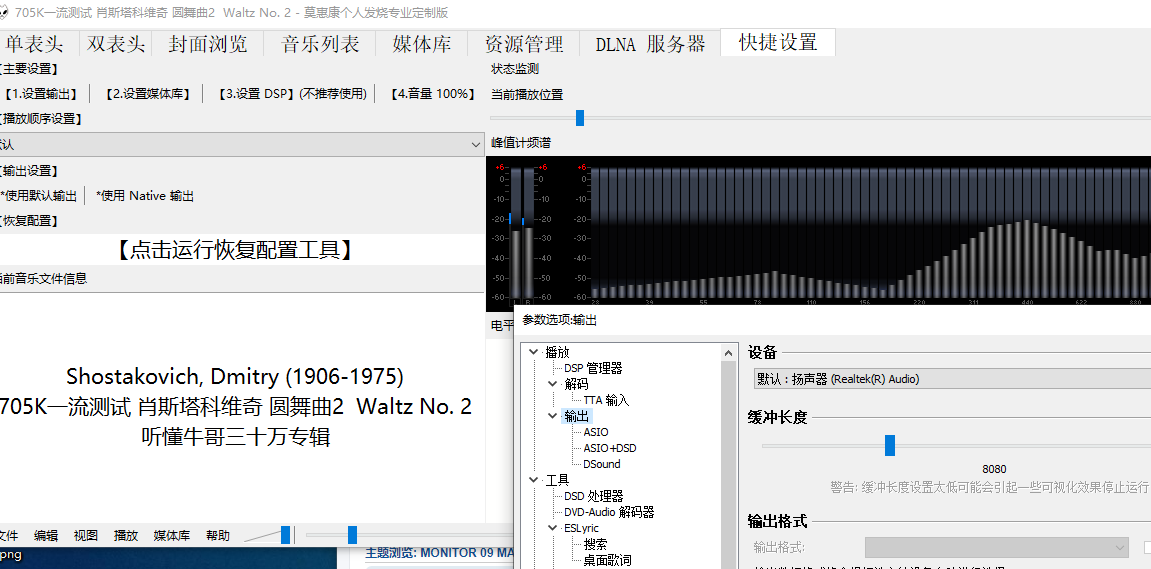This screenshot has width=1151, height=569.
Task: Collapse the 输出 tree node
Action: click(x=552, y=416)
